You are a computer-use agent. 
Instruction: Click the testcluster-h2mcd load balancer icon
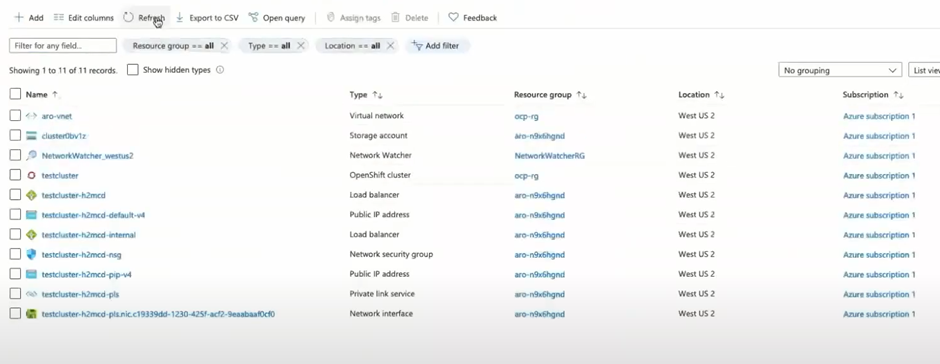pos(32,195)
